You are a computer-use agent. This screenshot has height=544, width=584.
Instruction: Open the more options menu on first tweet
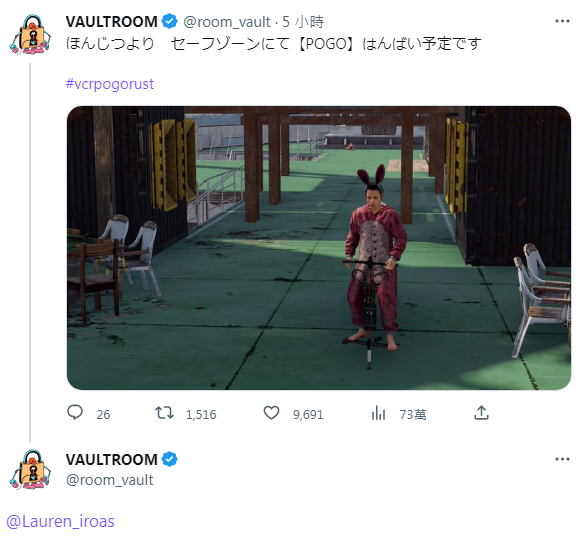[562, 21]
